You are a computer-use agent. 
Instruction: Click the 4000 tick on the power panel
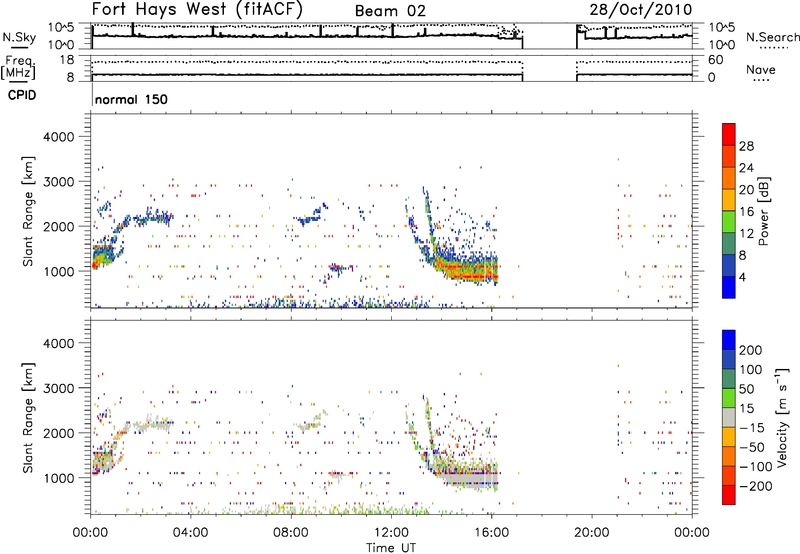[58, 137]
